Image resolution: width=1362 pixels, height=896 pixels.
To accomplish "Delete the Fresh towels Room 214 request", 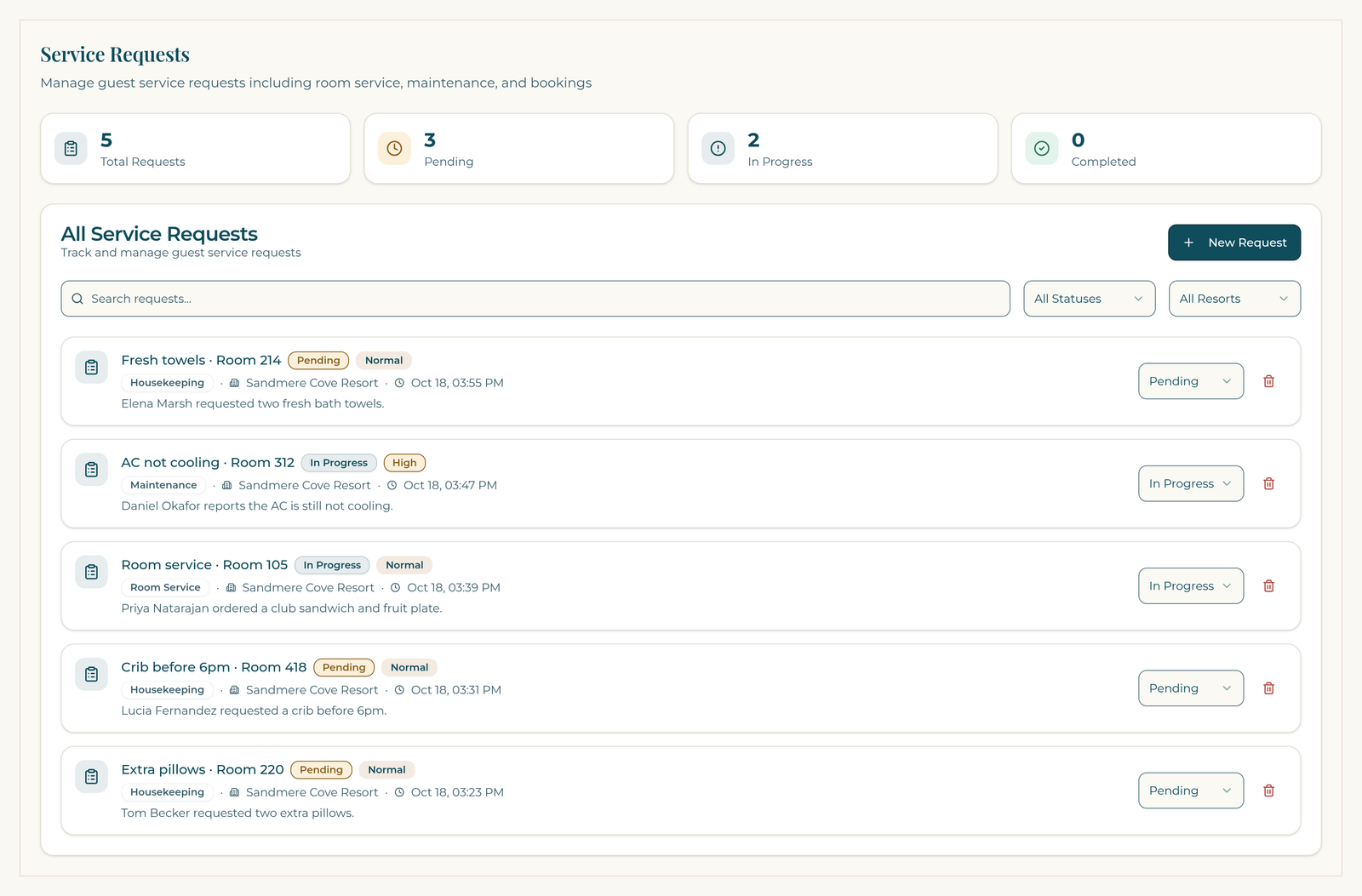I will click(1268, 381).
